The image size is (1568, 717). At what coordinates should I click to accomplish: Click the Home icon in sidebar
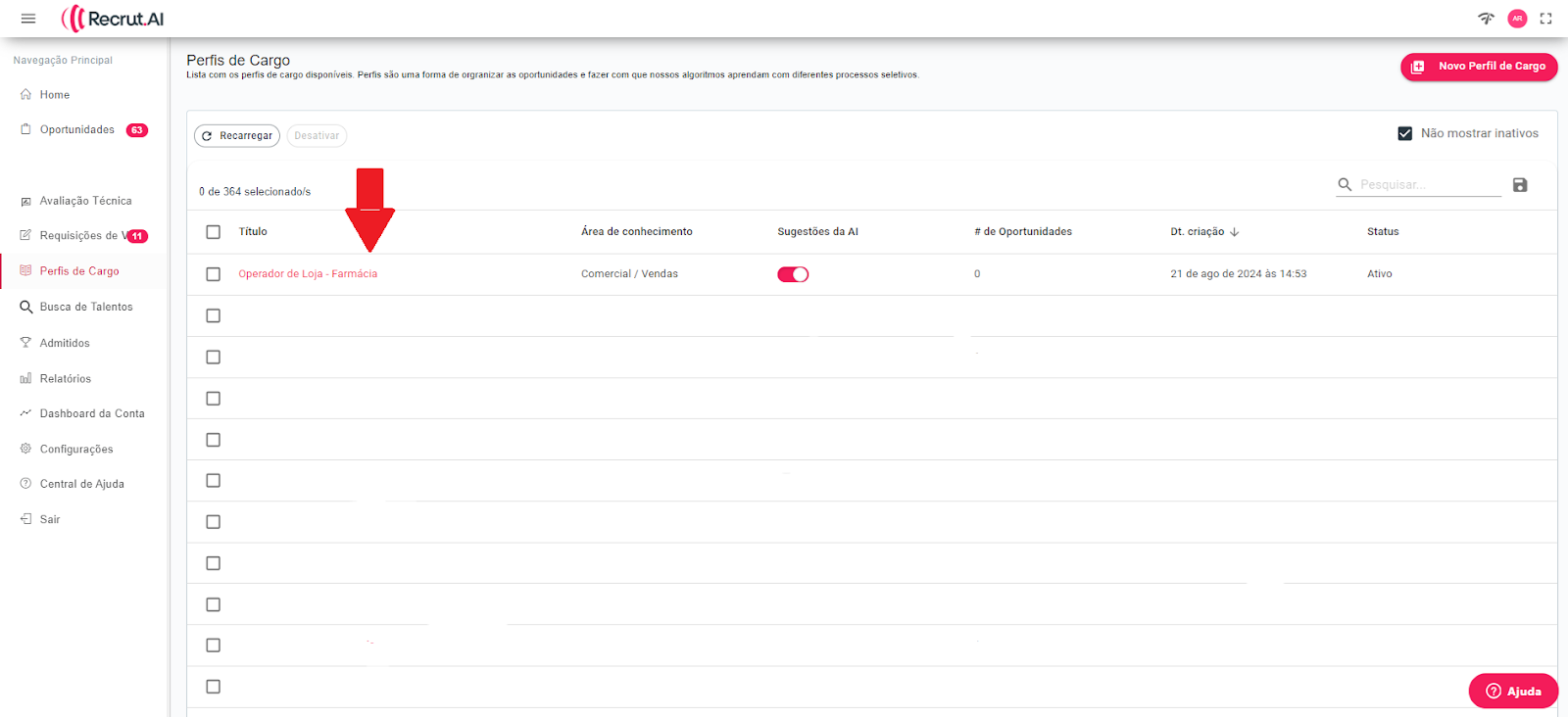[x=26, y=95]
